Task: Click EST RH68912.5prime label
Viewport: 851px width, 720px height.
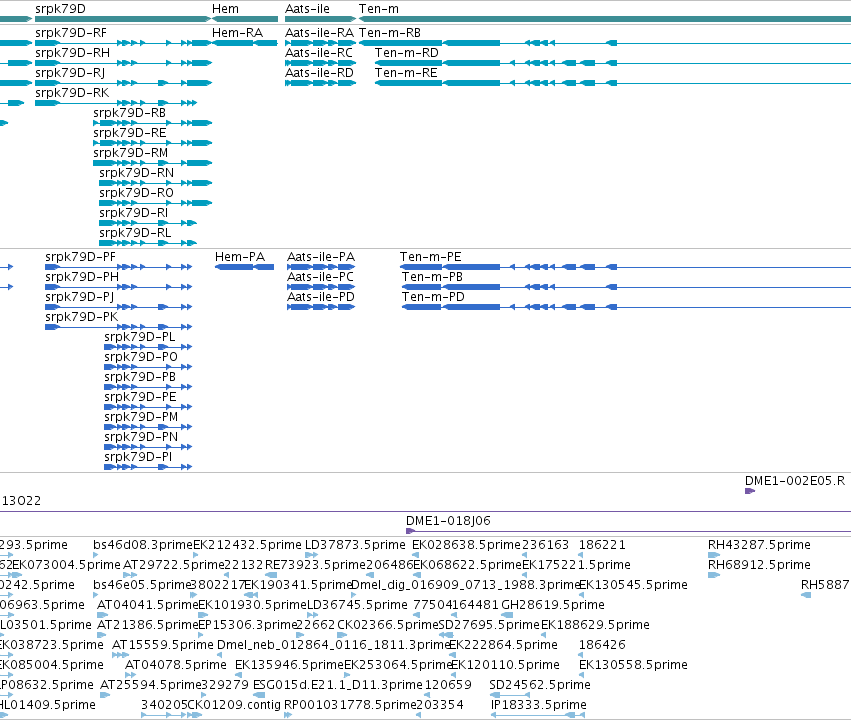Action: tap(759, 565)
